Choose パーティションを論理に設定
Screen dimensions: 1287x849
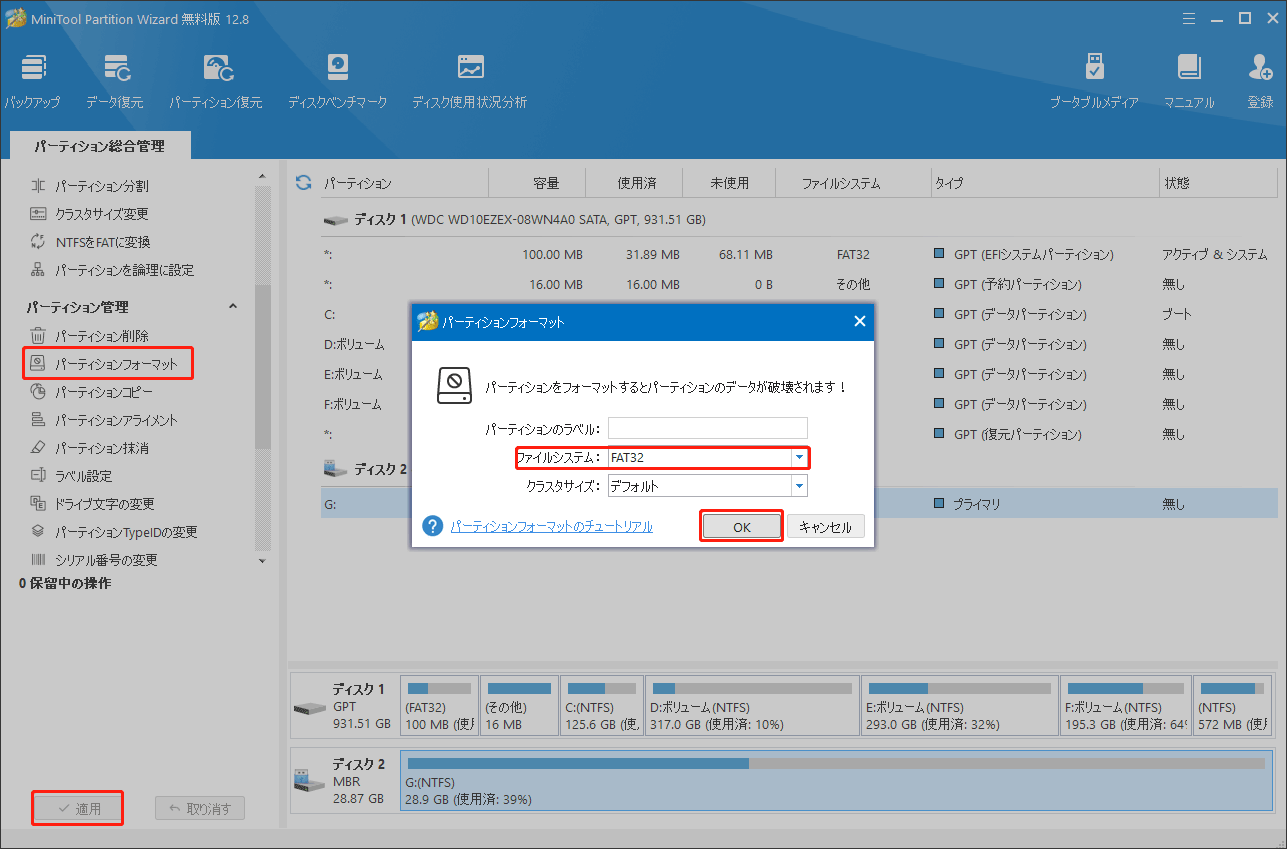pos(112,270)
